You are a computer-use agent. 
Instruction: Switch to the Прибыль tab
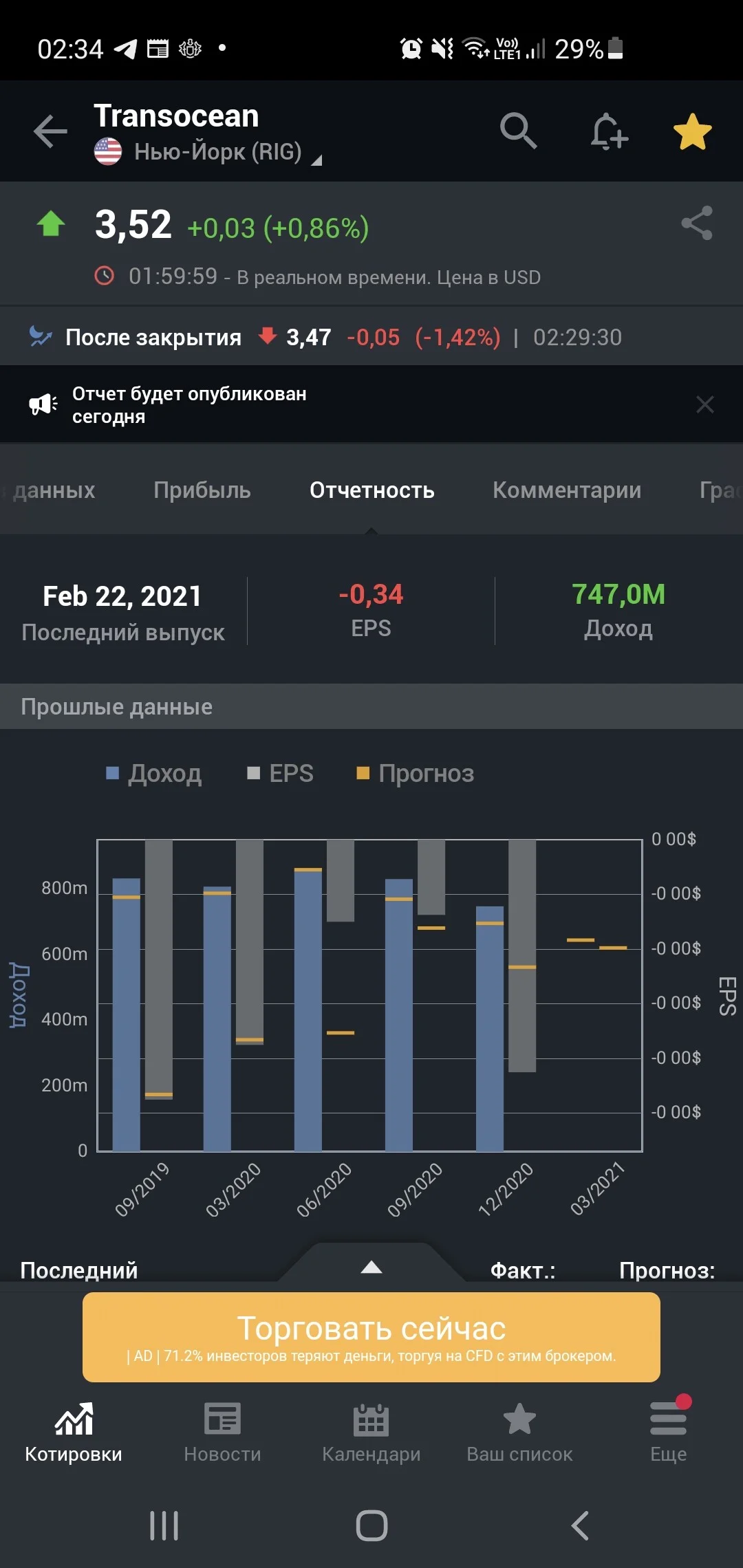pyautogui.click(x=202, y=490)
